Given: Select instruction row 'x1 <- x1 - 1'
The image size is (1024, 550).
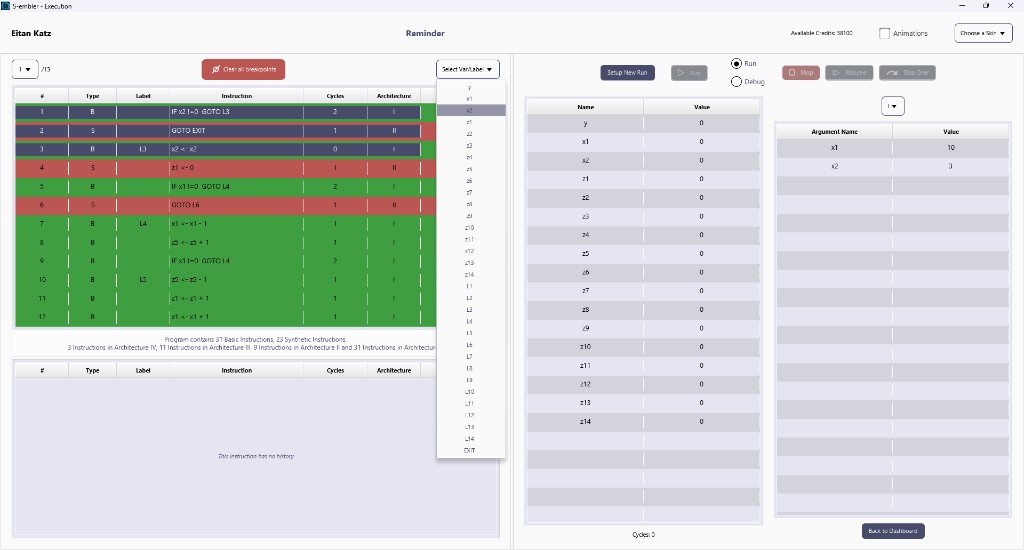Looking at the screenshot, I should (226, 224).
